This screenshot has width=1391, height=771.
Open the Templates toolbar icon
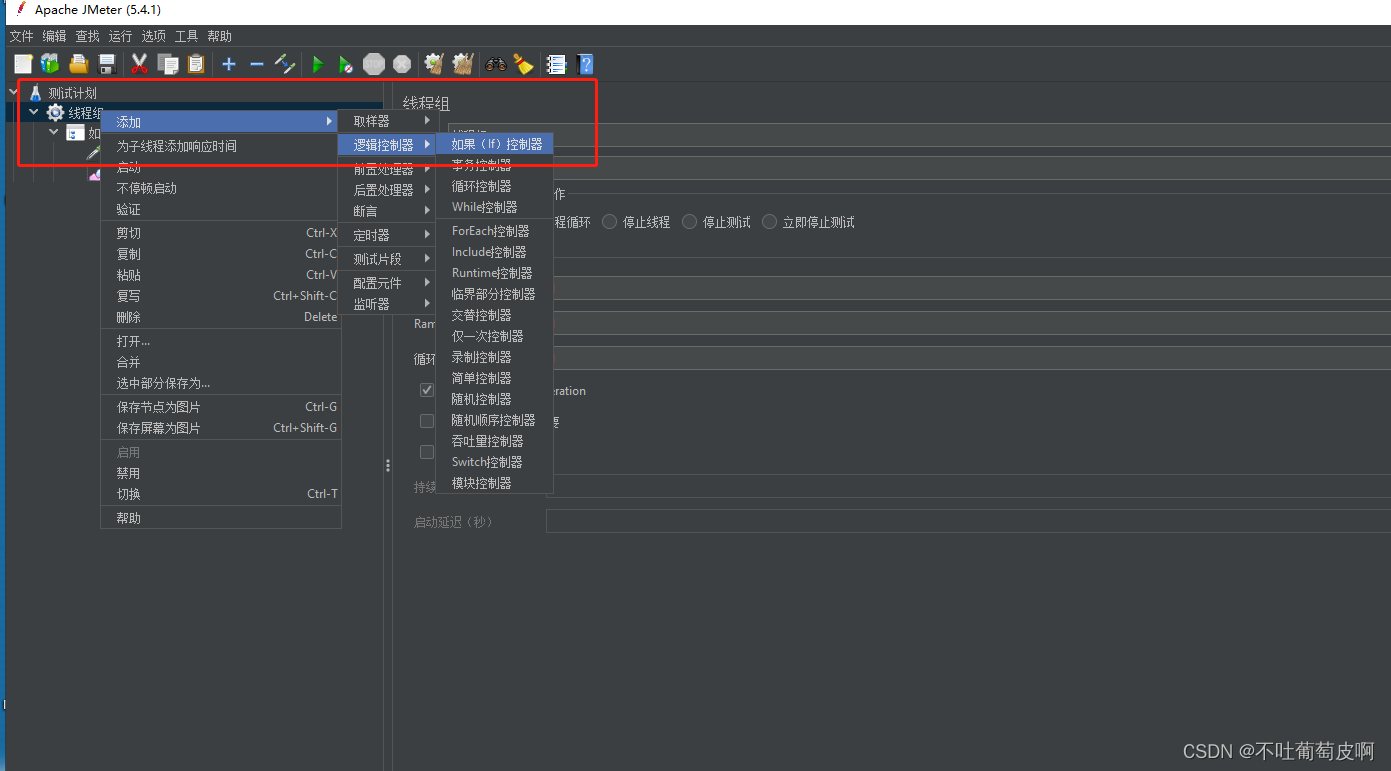pos(50,64)
